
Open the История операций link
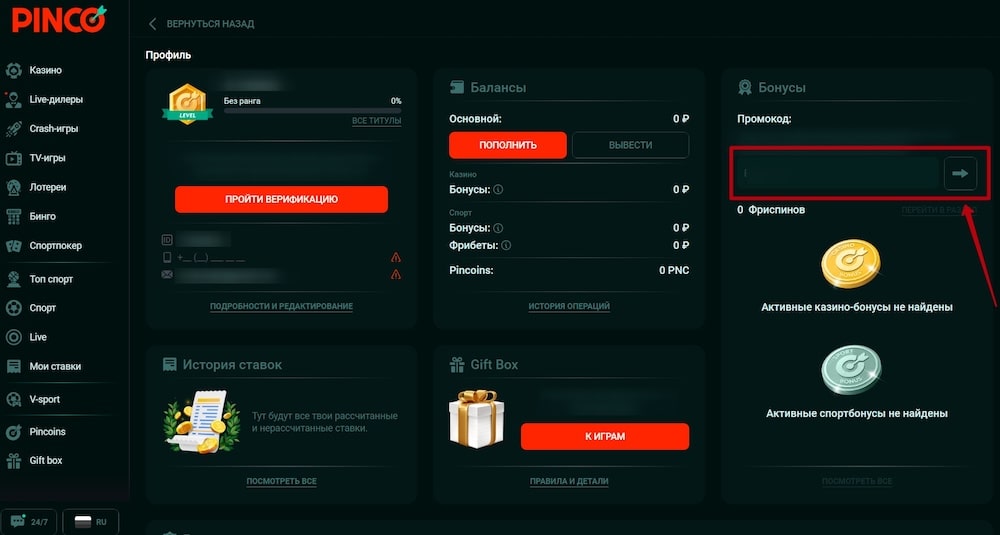(569, 306)
